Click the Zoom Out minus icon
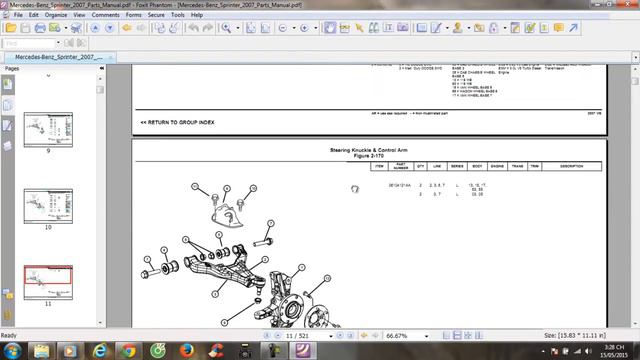640x360 pixels. click(282, 28)
